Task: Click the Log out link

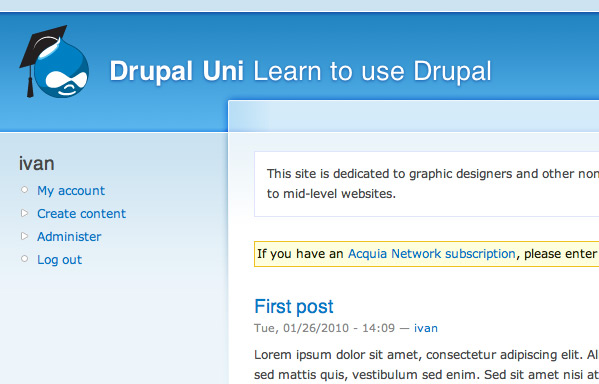Action: pyautogui.click(x=59, y=259)
